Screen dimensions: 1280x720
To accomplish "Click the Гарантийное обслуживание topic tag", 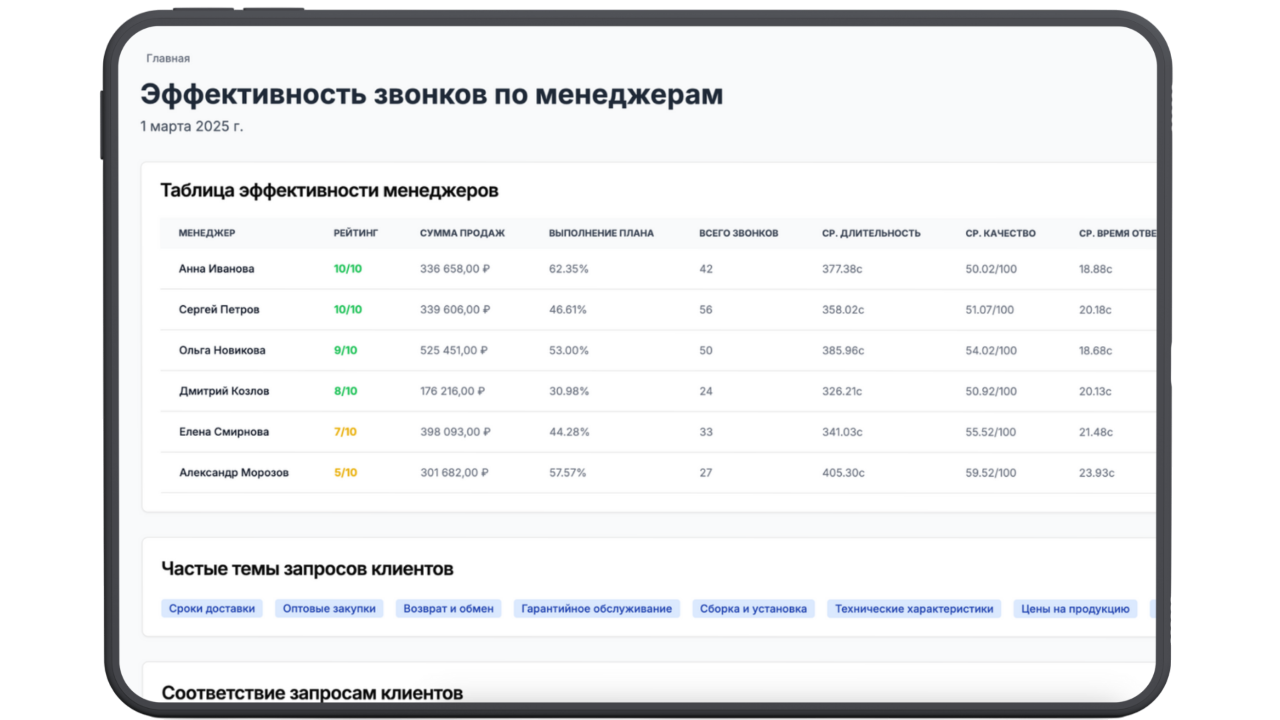I will pyautogui.click(x=596, y=608).
